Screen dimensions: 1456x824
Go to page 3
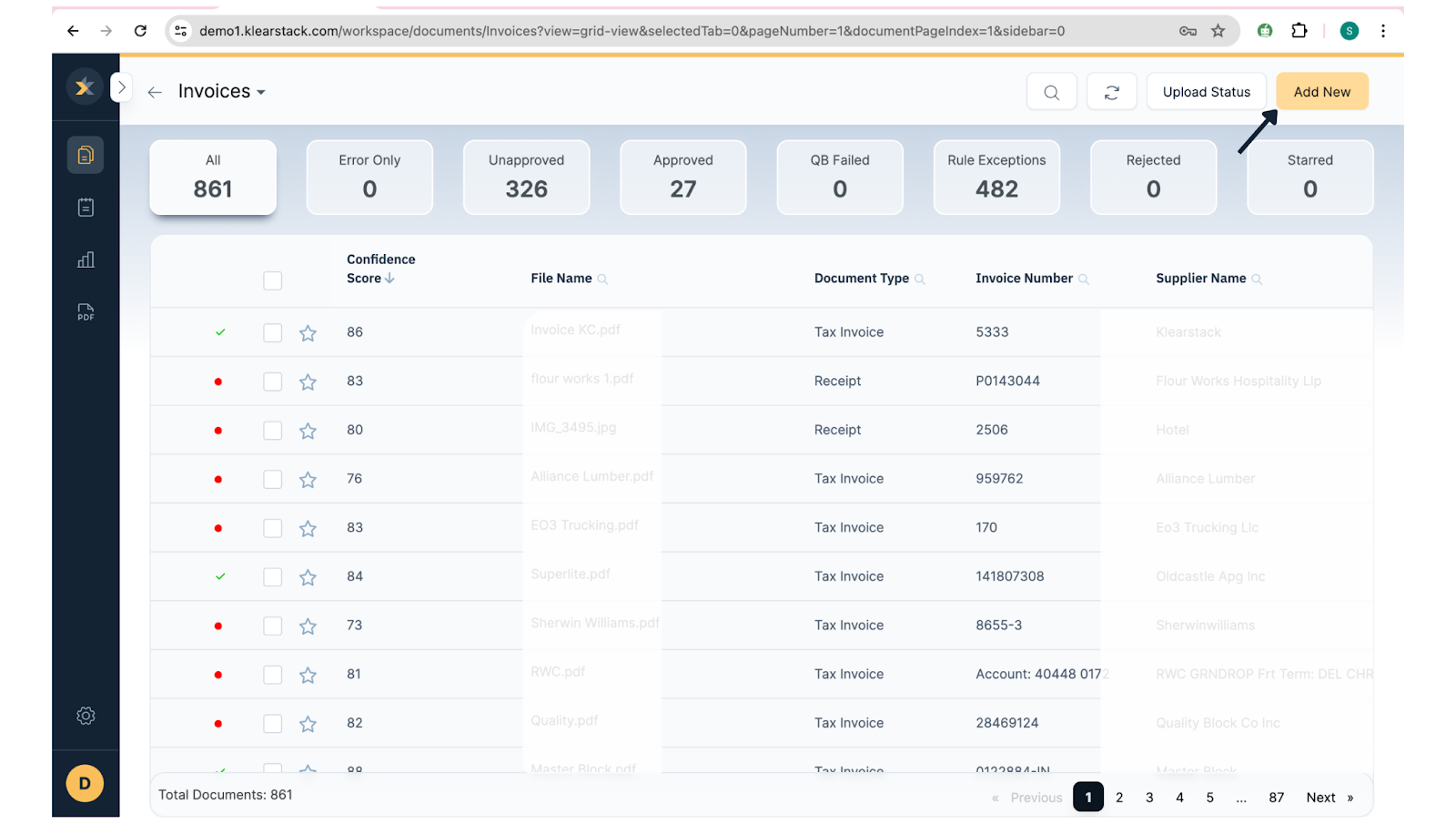(x=1149, y=798)
